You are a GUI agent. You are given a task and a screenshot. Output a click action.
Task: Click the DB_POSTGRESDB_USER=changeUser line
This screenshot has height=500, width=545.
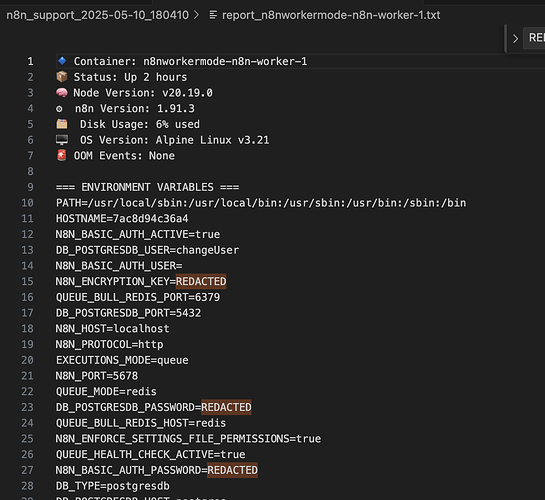147,250
